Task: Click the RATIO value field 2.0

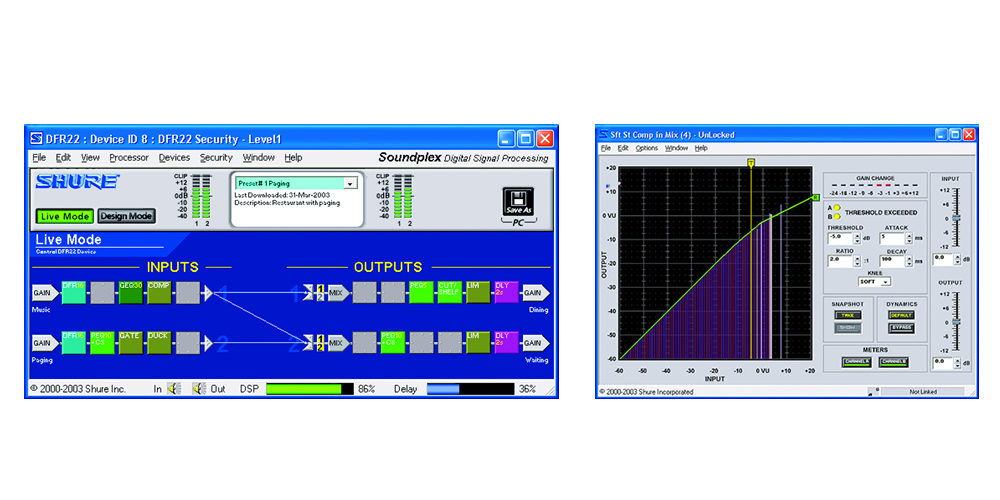Action: click(841, 261)
